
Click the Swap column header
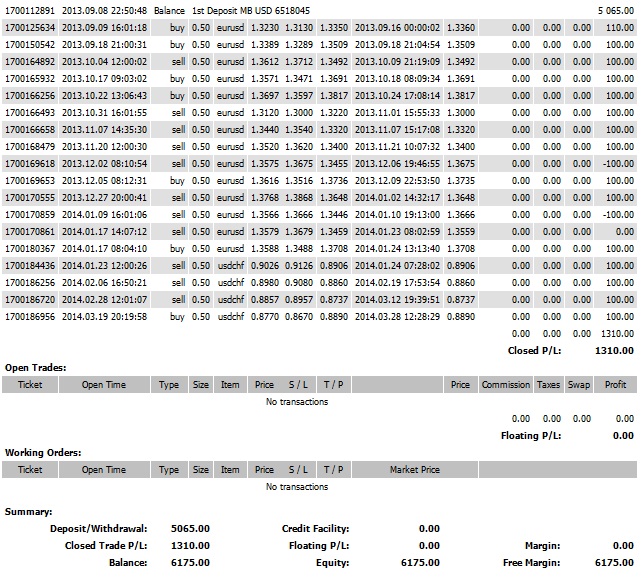coord(578,385)
